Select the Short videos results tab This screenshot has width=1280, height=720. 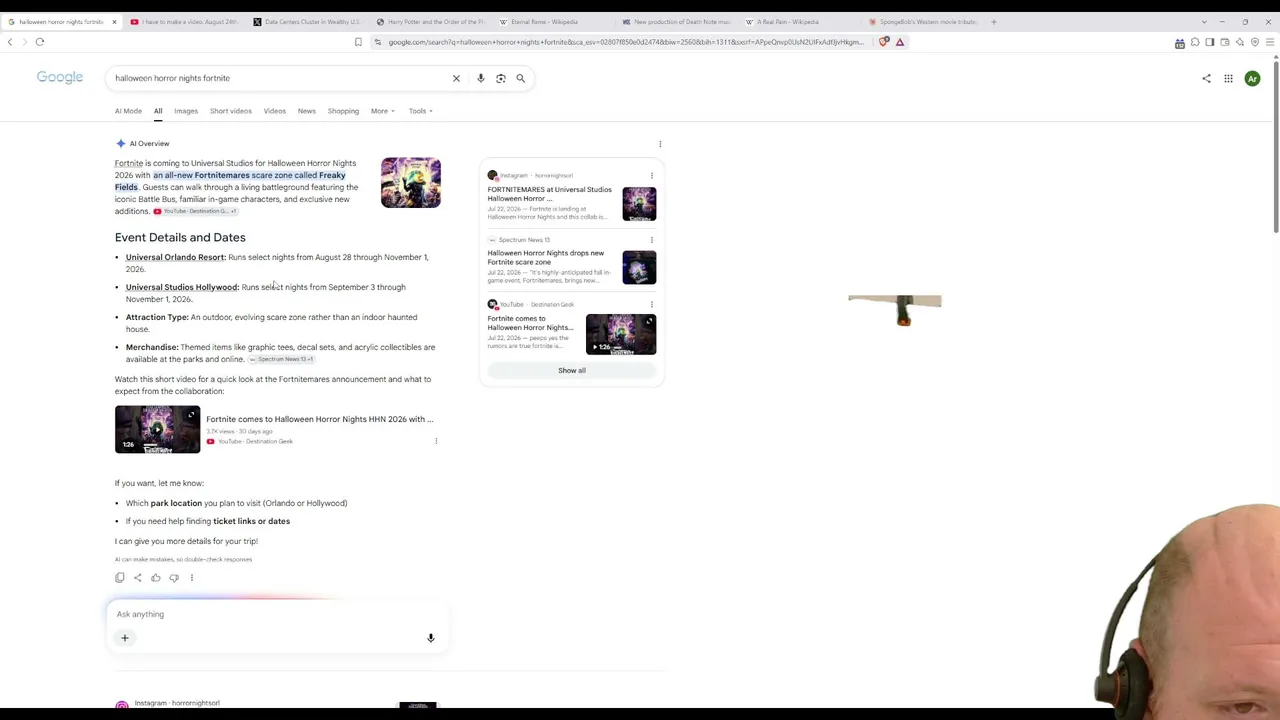pyautogui.click(x=231, y=111)
